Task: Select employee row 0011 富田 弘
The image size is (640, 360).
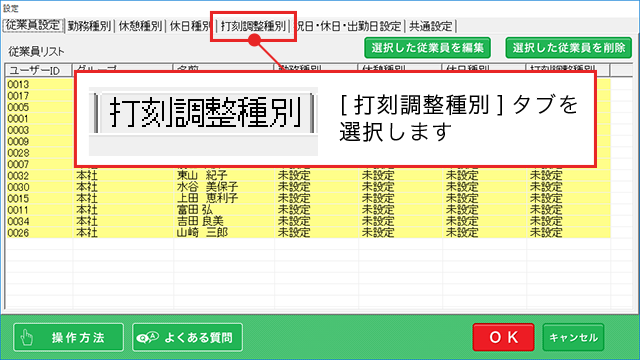Action: point(308,210)
